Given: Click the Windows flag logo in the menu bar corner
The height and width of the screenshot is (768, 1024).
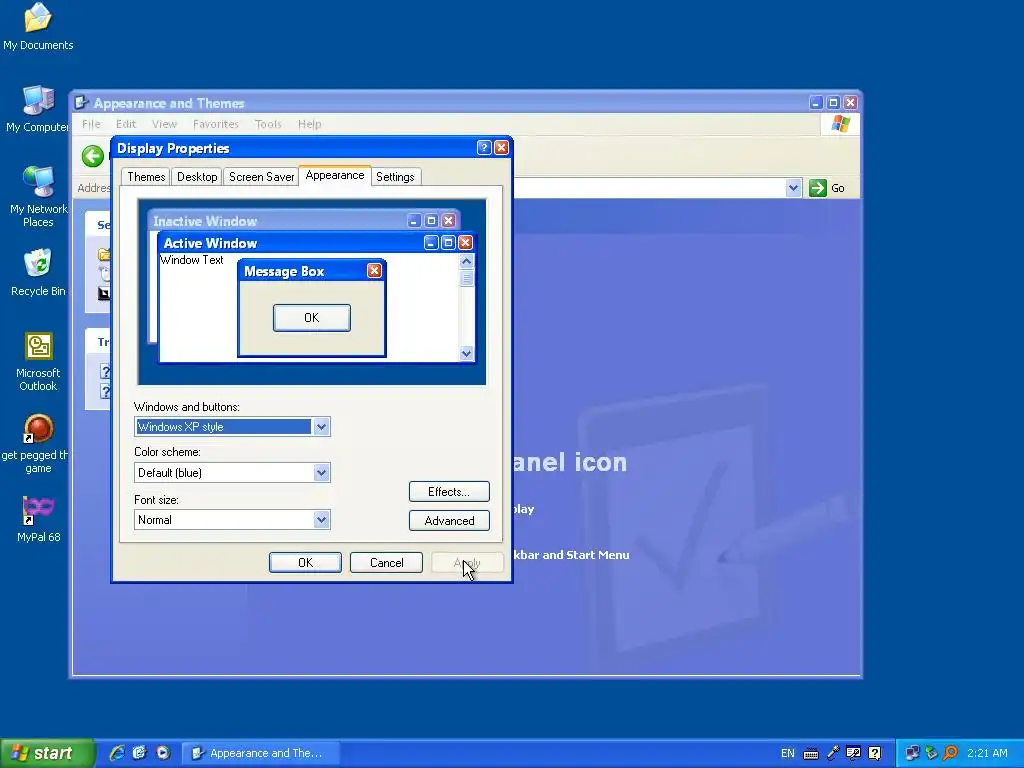Looking at the screenshot, I should click(840, 124).
